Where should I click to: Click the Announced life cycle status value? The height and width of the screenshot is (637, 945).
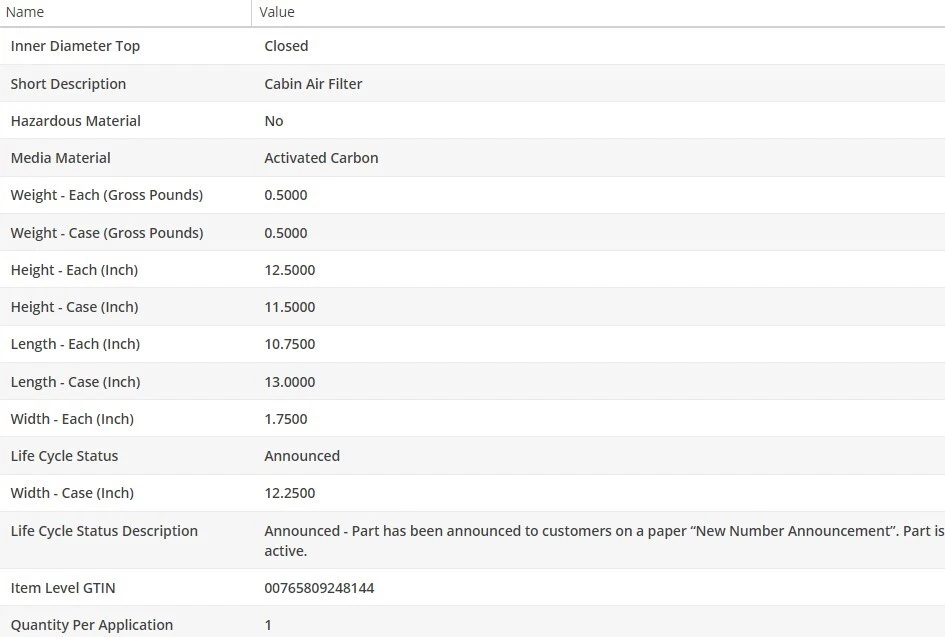pos(302,456)
